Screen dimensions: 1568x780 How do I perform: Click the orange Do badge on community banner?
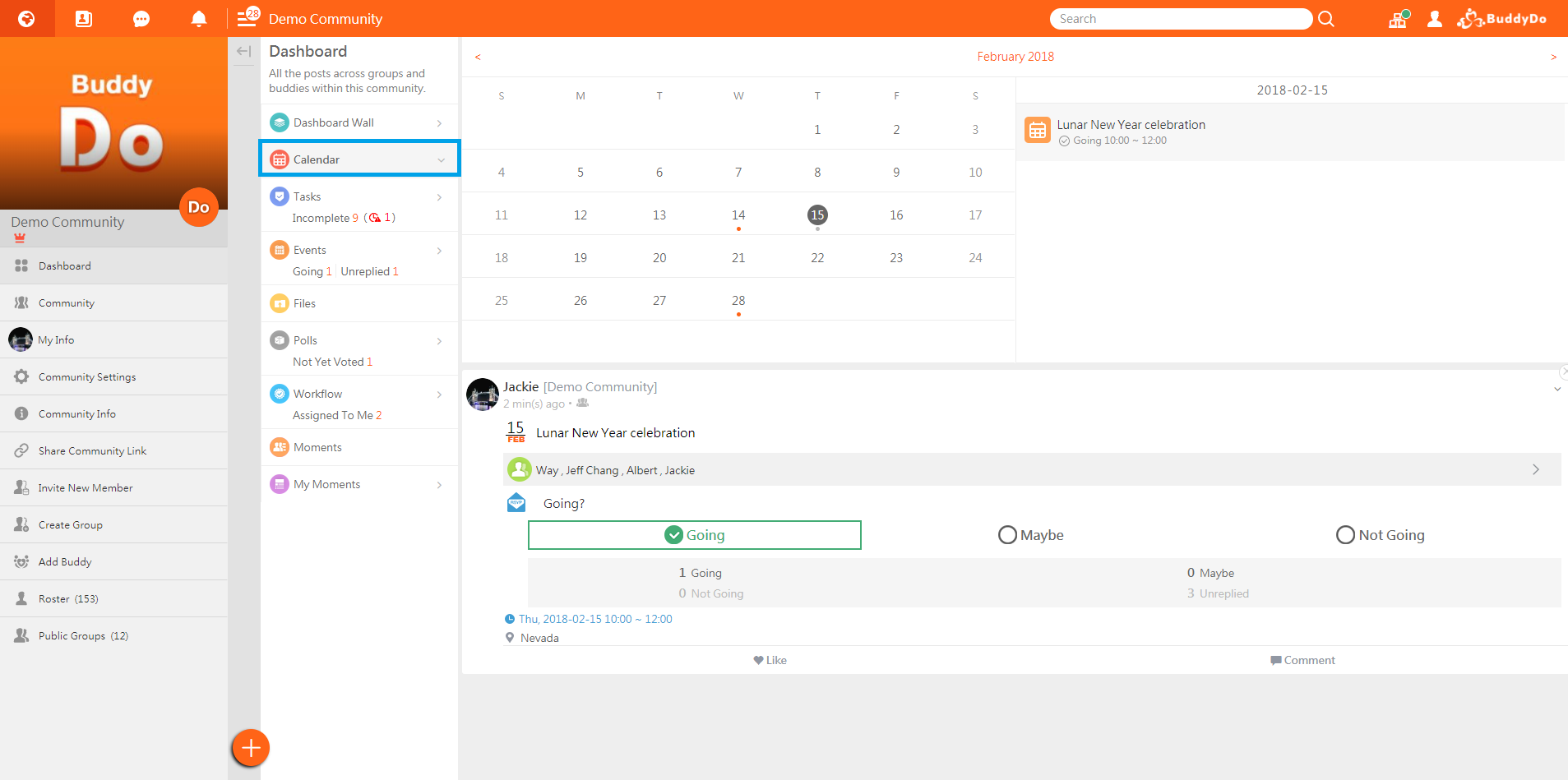(198, 207)
